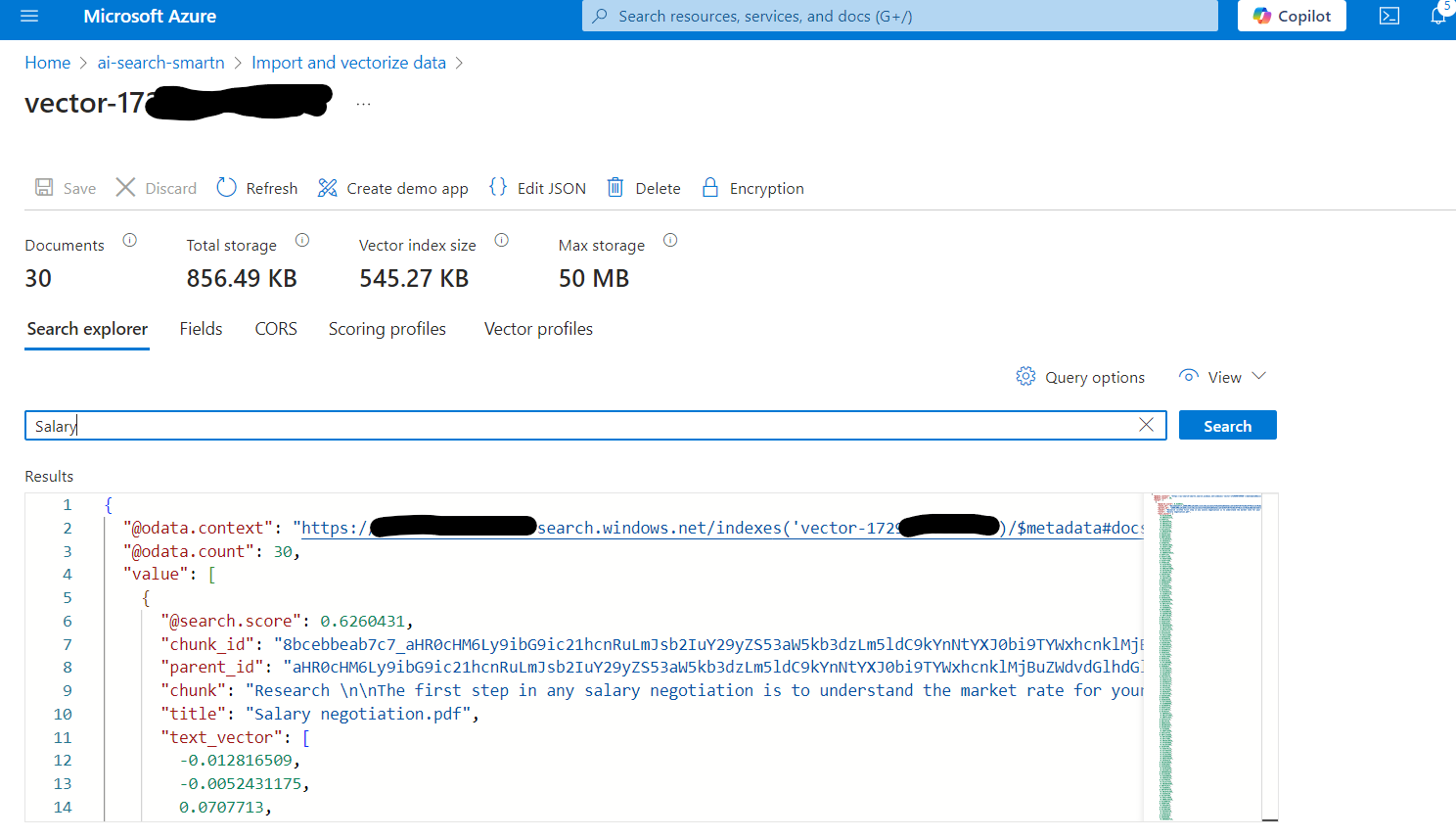Launch Cloud Shell terminal icon
Image resolution: width=1456 pixels, height=838 pixels.
click(x=1389, y=16)
